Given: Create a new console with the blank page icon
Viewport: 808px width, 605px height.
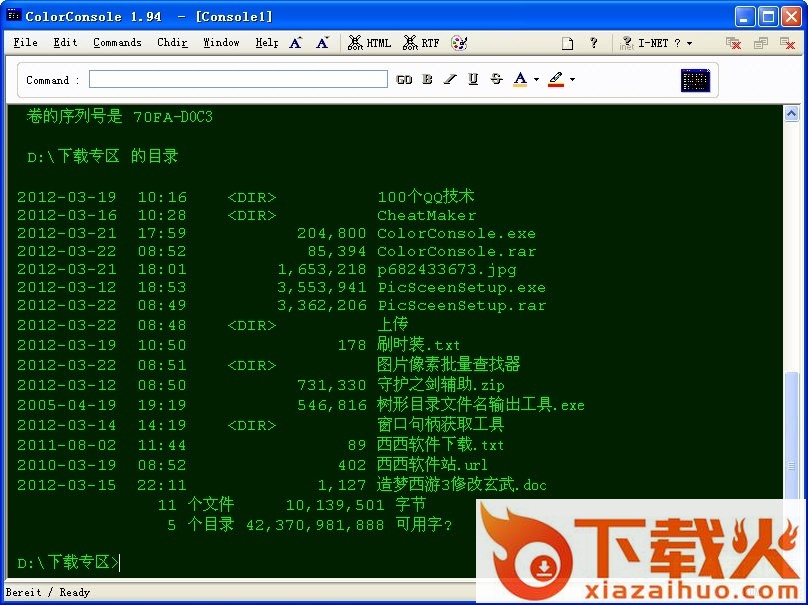Looking at the screenshot, I should [x=567, y=43].
